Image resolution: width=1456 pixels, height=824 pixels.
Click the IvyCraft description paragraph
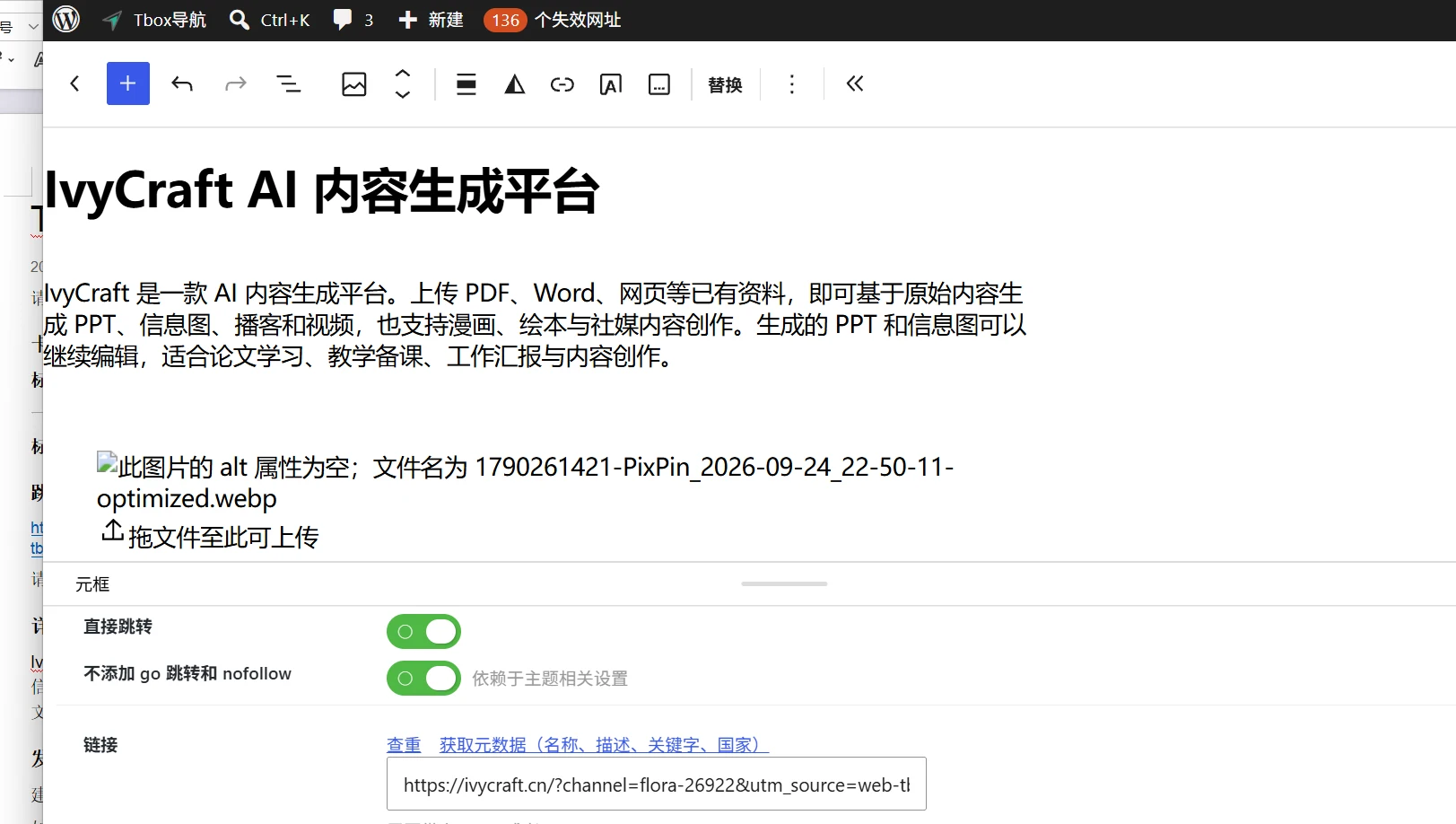[x=535, y=325]
